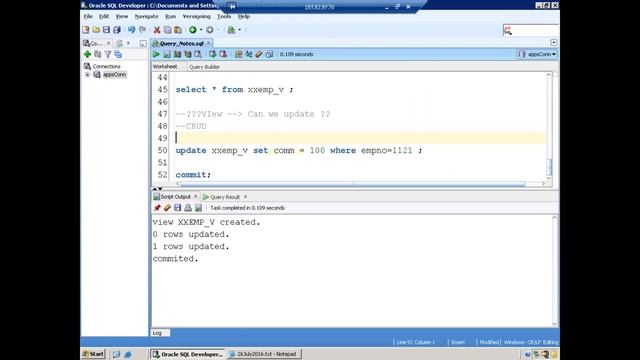Clear worksheet with the eraser icon

259,54
